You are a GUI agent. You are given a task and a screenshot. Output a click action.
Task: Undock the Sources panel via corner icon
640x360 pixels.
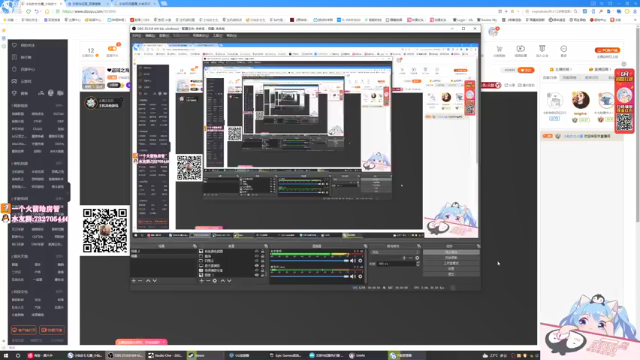[266, 246]
